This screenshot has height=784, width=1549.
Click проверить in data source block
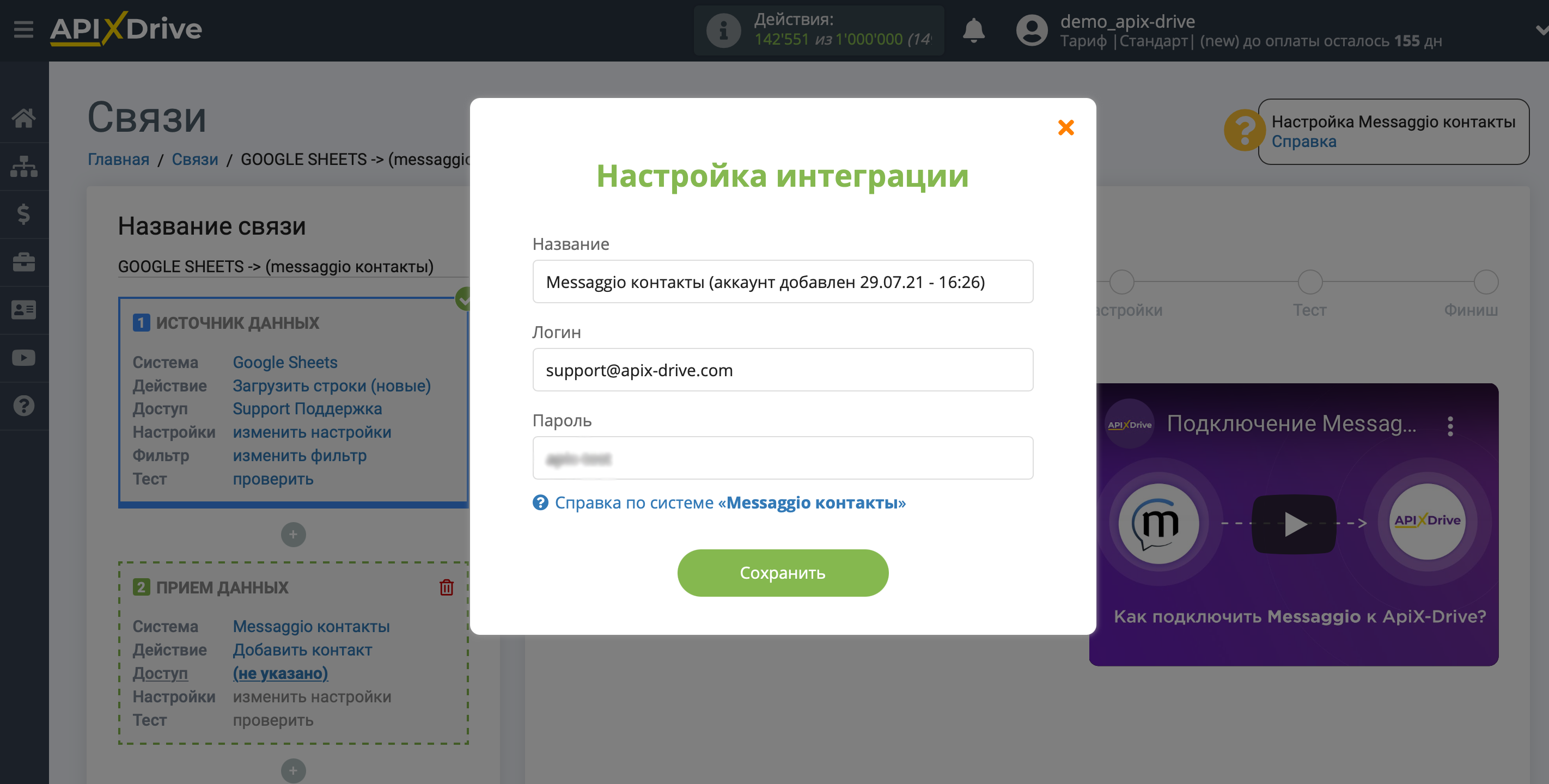pyautogui.click(x=273, y=479)
